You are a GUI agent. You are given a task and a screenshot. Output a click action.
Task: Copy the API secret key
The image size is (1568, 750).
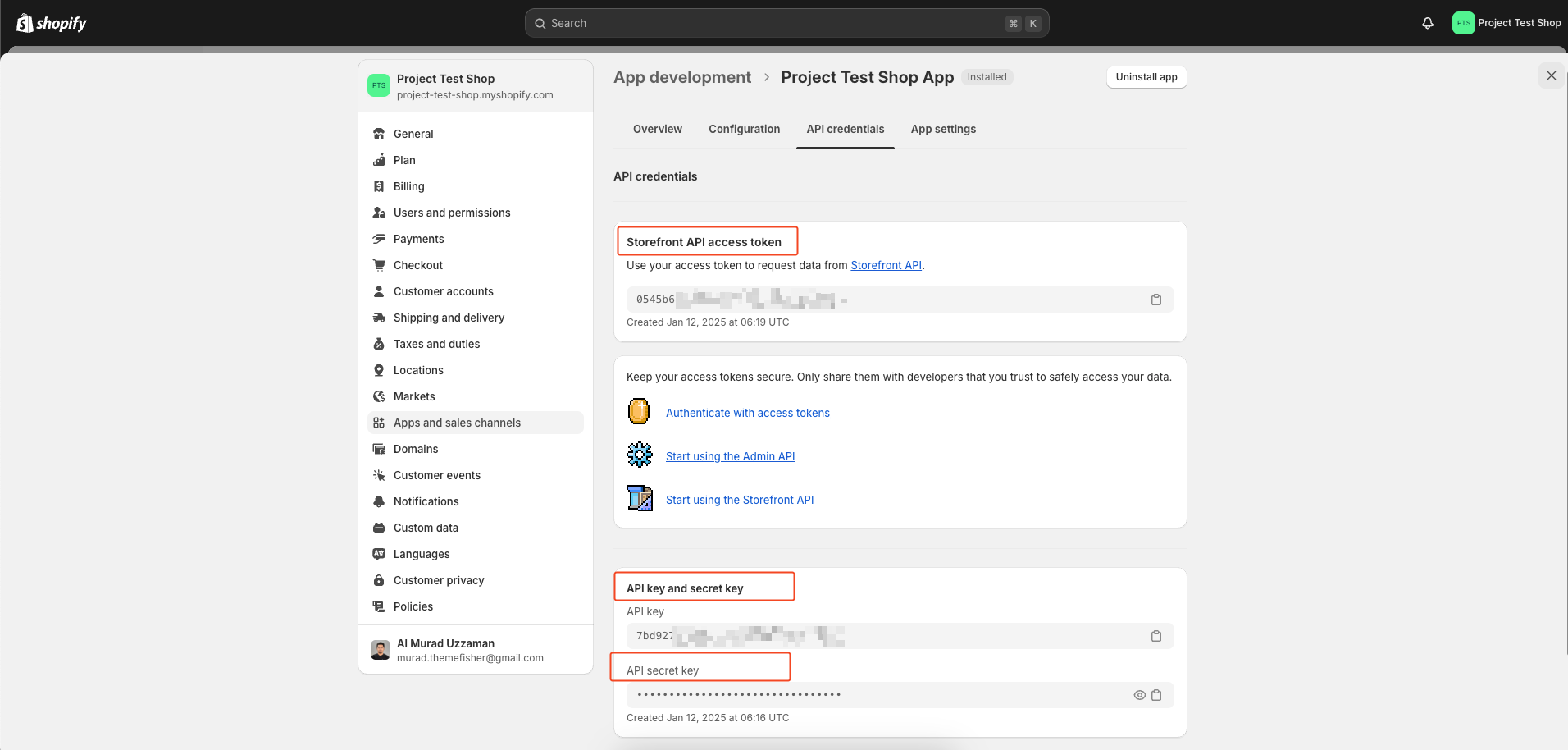pyautogui.click(x=1155, y=695)
